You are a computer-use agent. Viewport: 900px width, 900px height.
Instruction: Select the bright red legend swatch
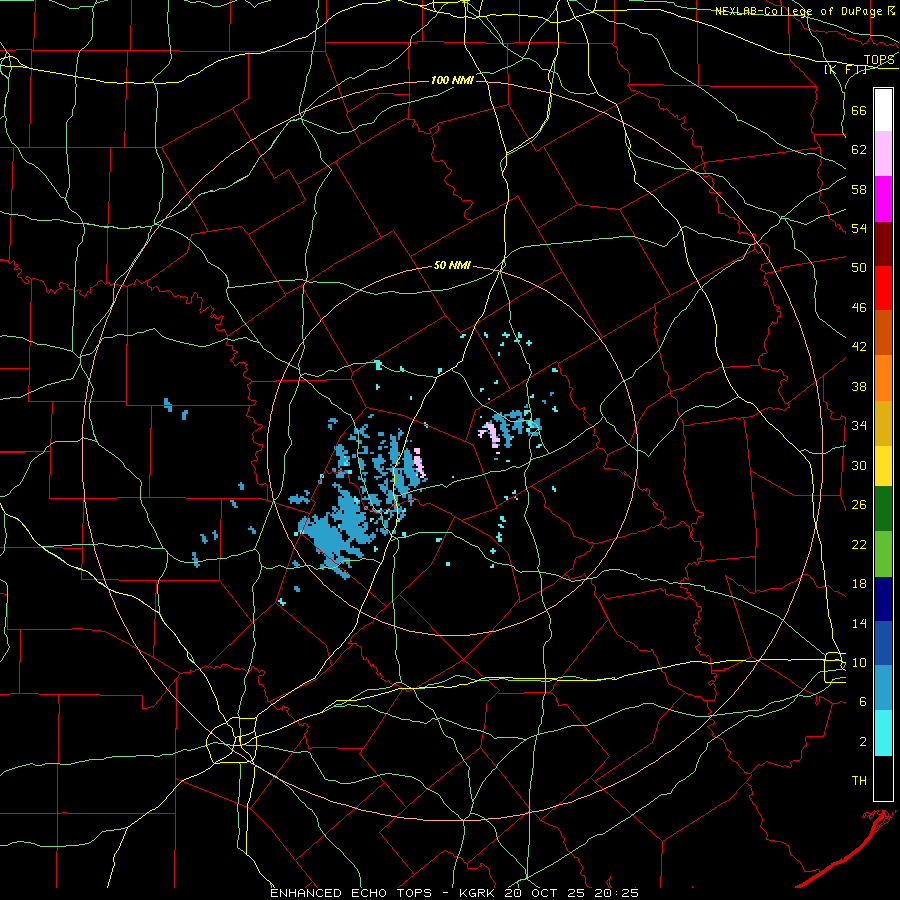[x=883, y=288]
